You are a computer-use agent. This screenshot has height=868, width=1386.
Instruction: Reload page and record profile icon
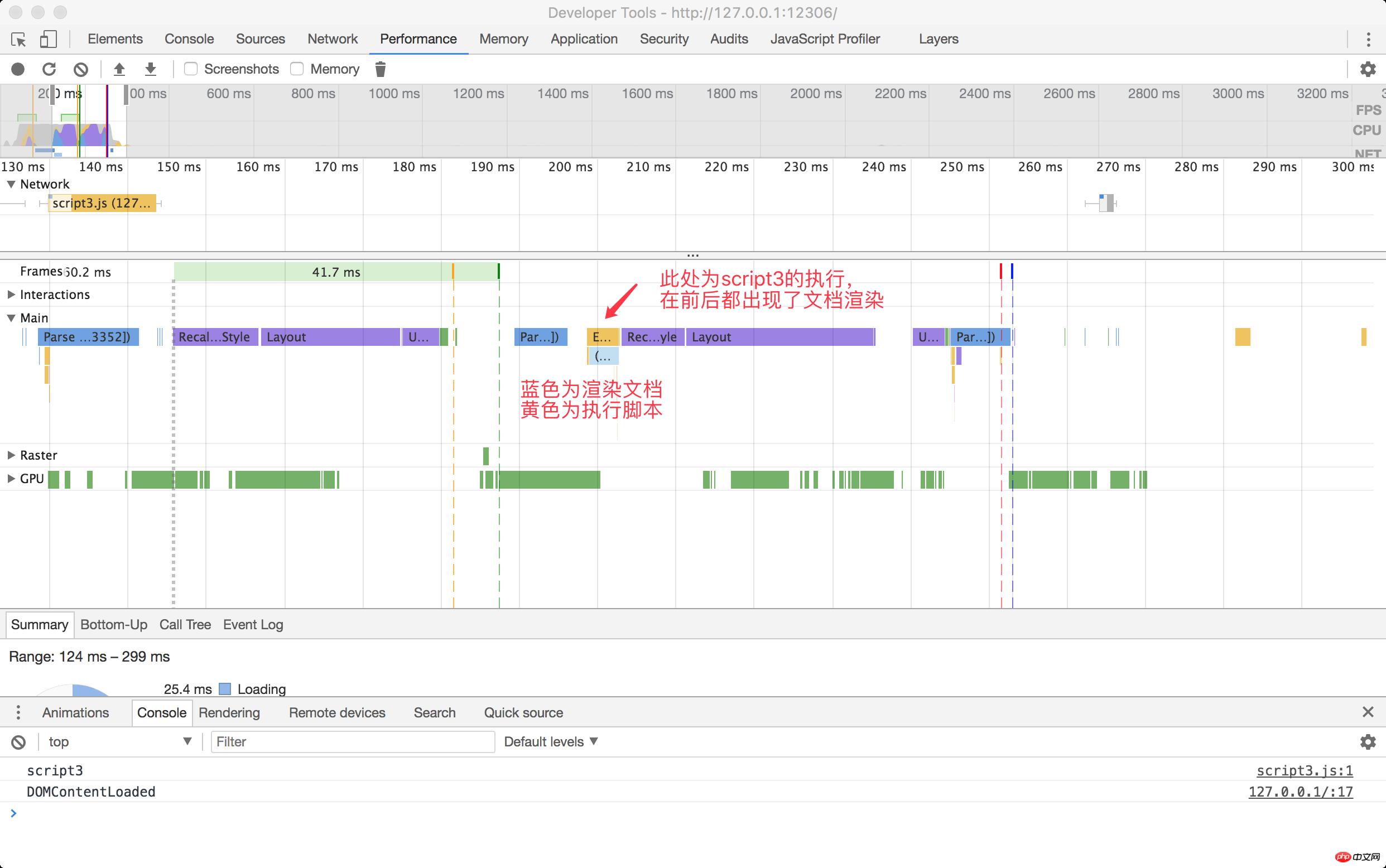click(49, 70)
